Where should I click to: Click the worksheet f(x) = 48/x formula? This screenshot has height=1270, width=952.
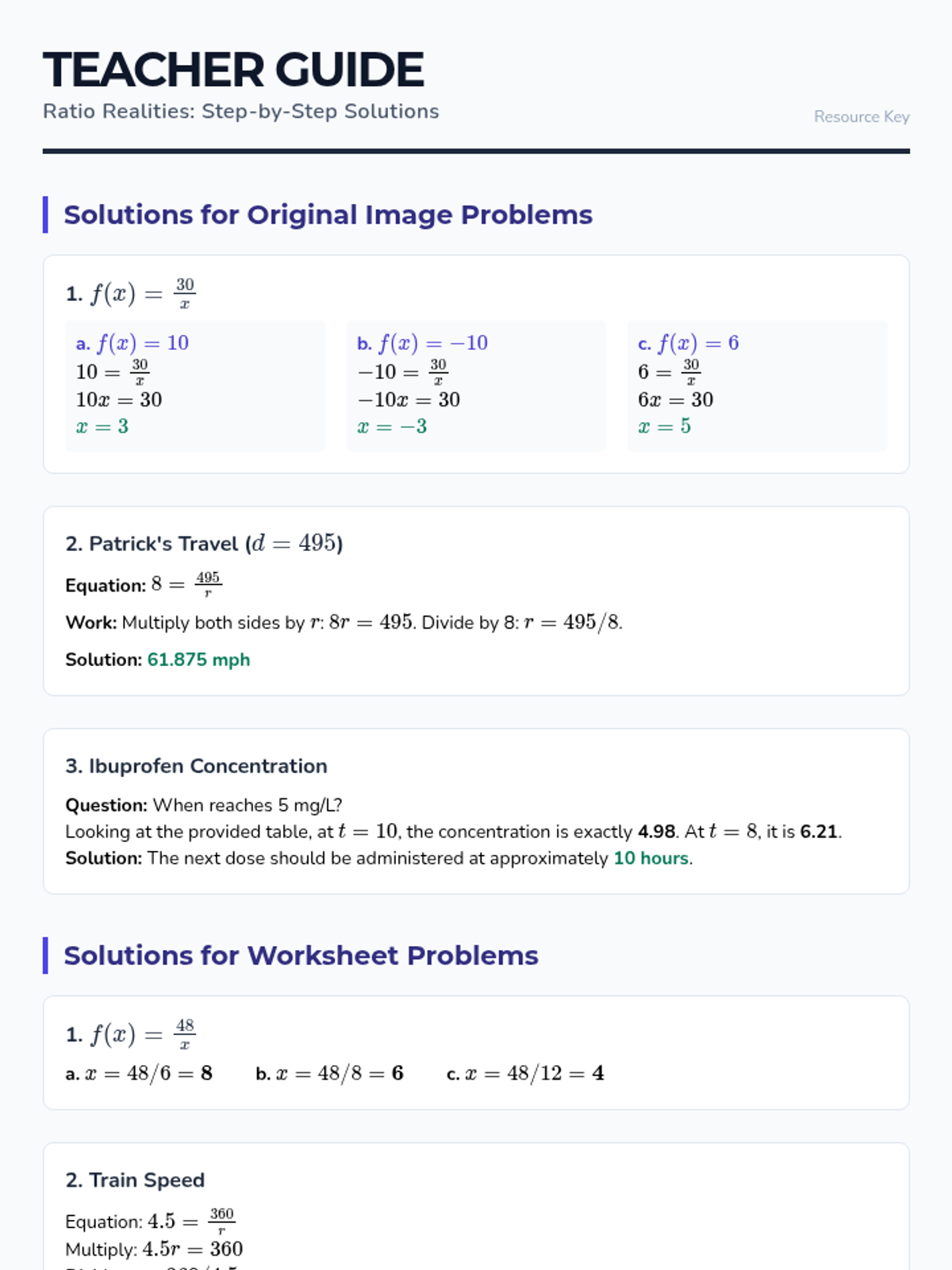pos(141,1034)
